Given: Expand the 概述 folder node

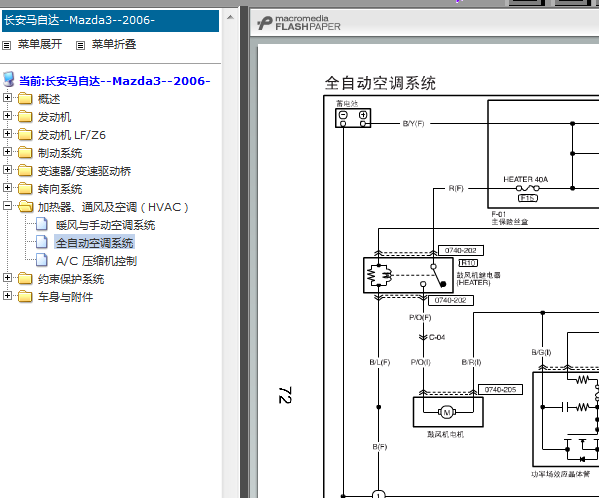Looking at the screenshot, I should click(7, 98).
